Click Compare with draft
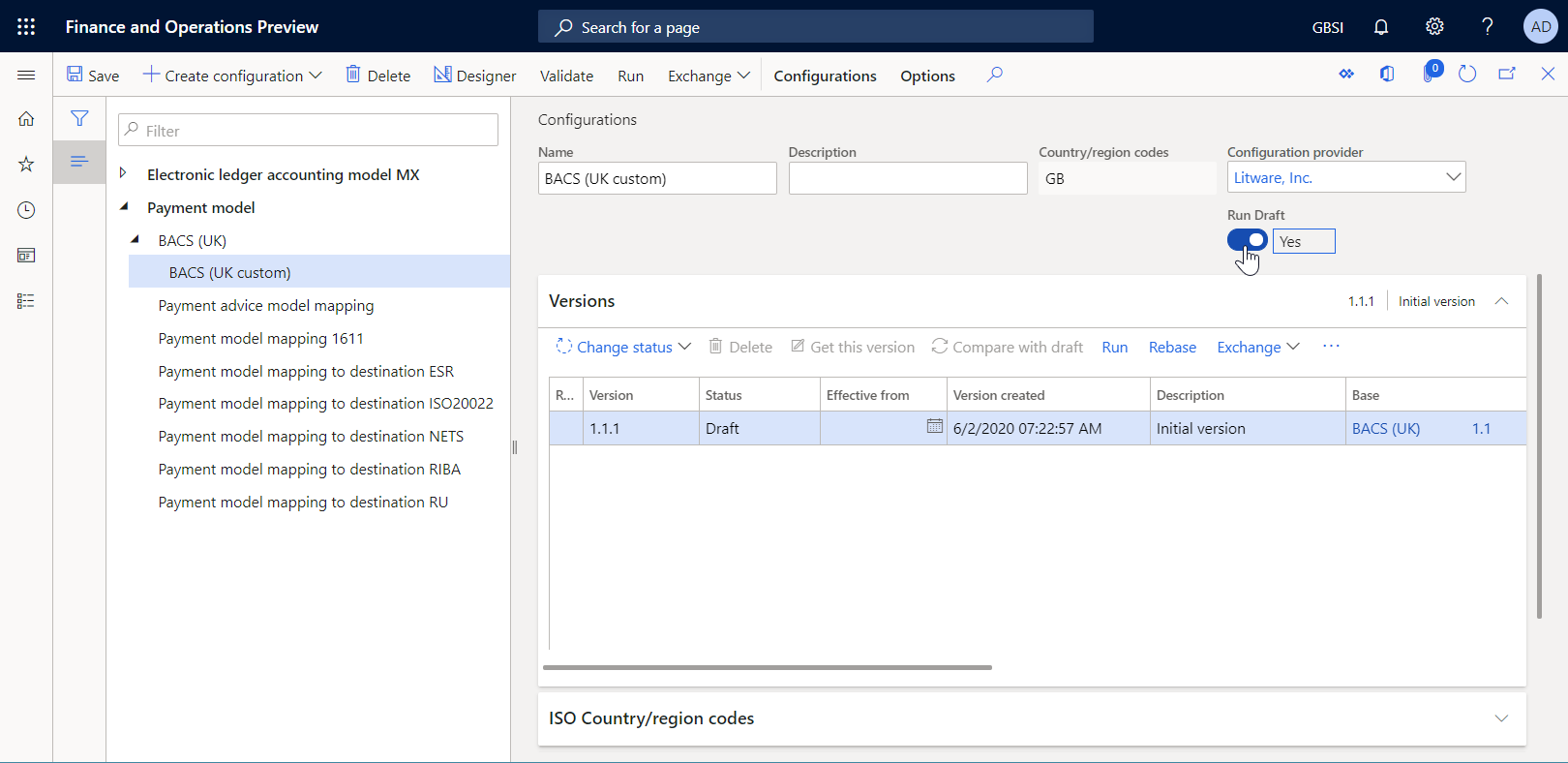 (x=1007, y=347)
